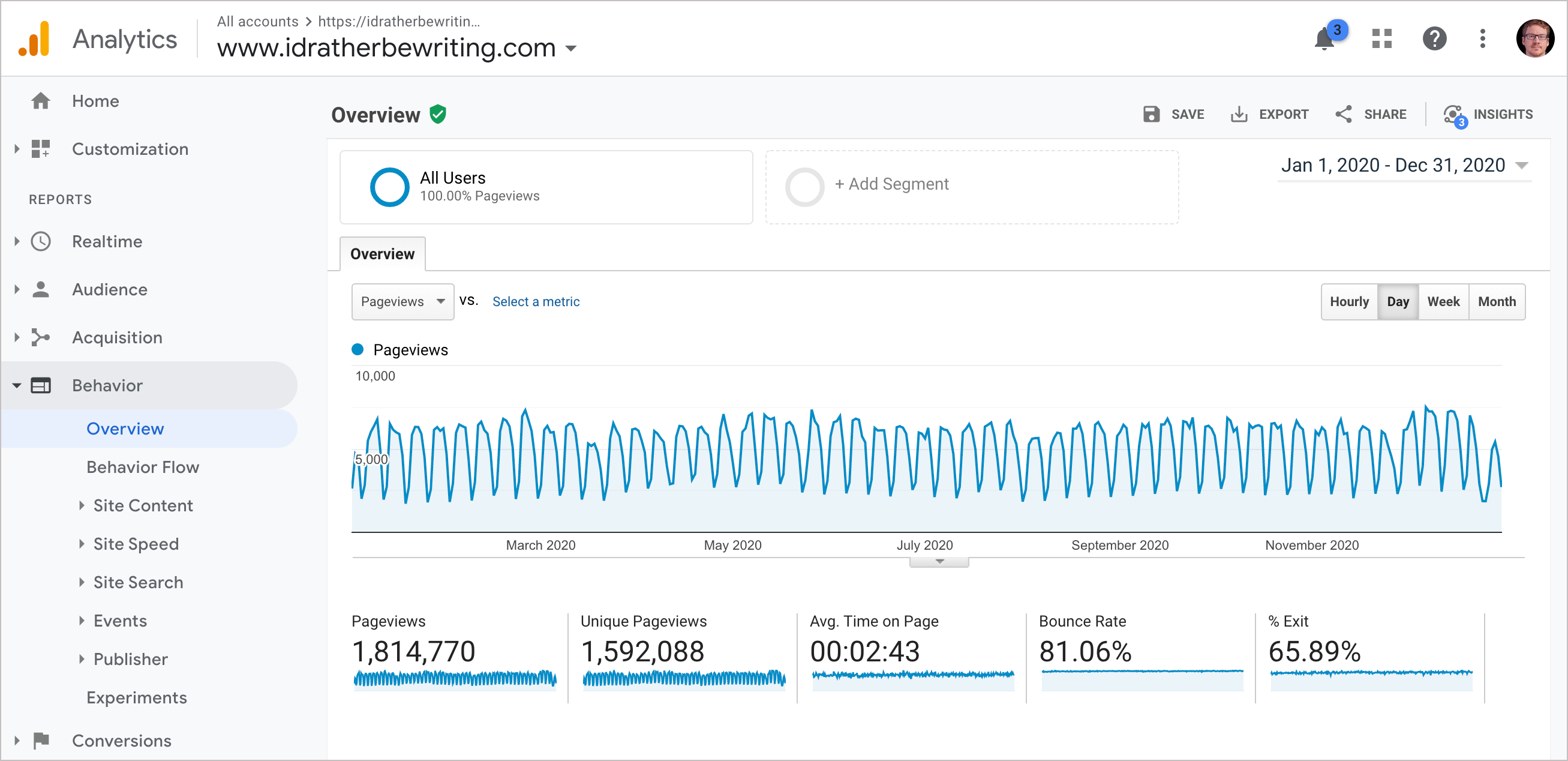
Task: Click the blue Pageviews legend dot
Action: point(358,349)
